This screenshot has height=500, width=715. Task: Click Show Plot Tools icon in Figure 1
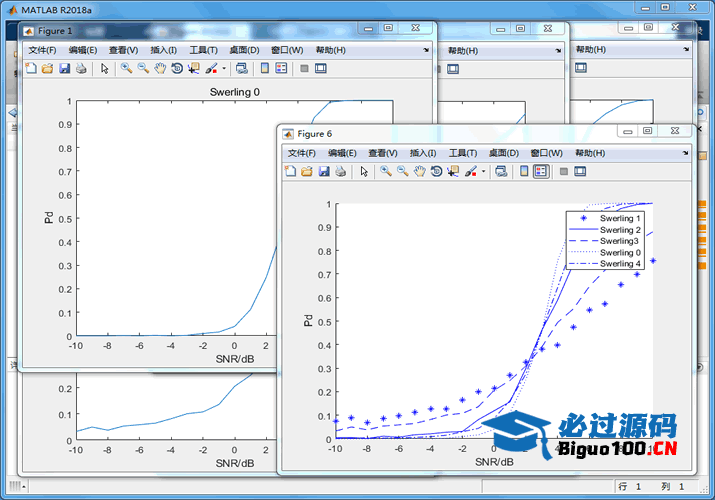[321, 68]
